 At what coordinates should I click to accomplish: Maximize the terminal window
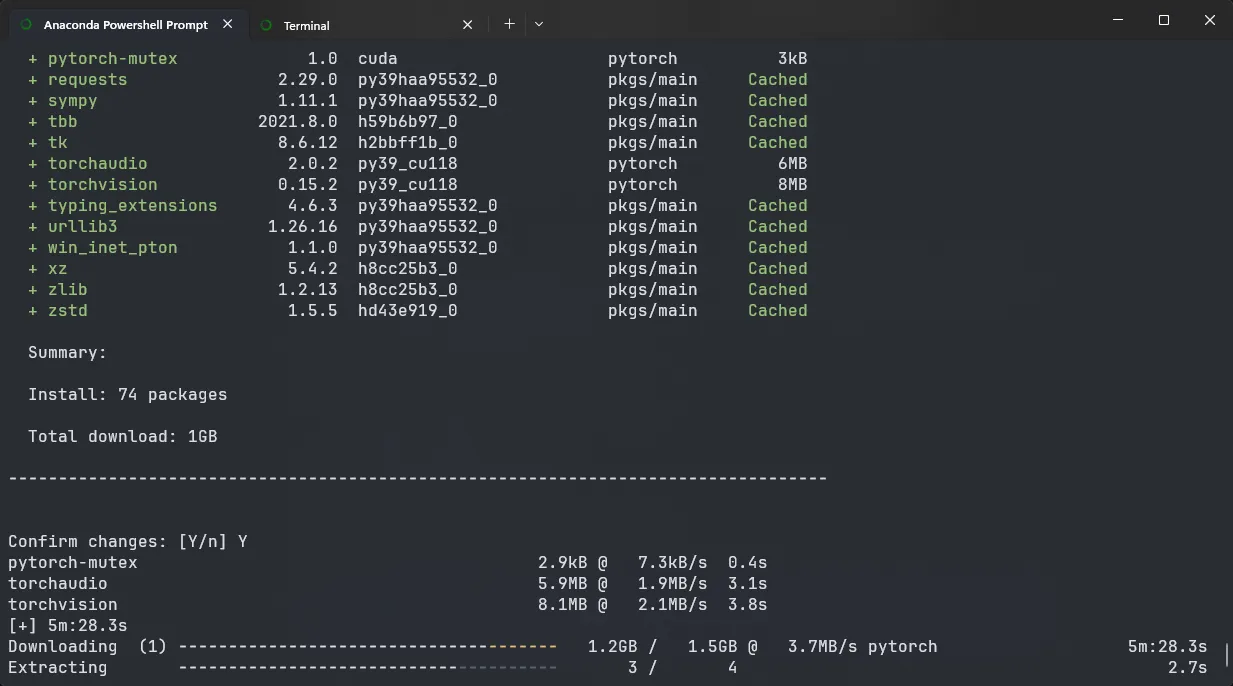(x=1163, y=20)
